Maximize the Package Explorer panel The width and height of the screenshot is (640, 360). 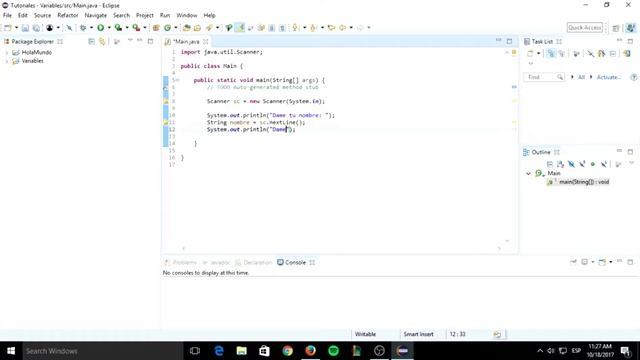click(150, 41)
